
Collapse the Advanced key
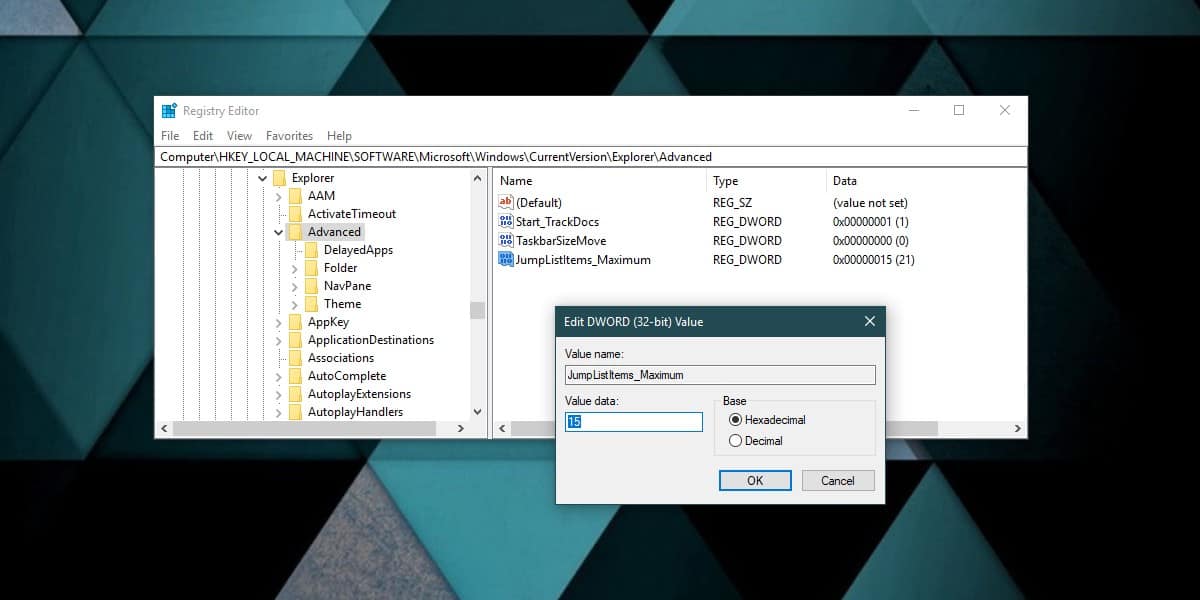pyautogui.click(x=279, y=232)
